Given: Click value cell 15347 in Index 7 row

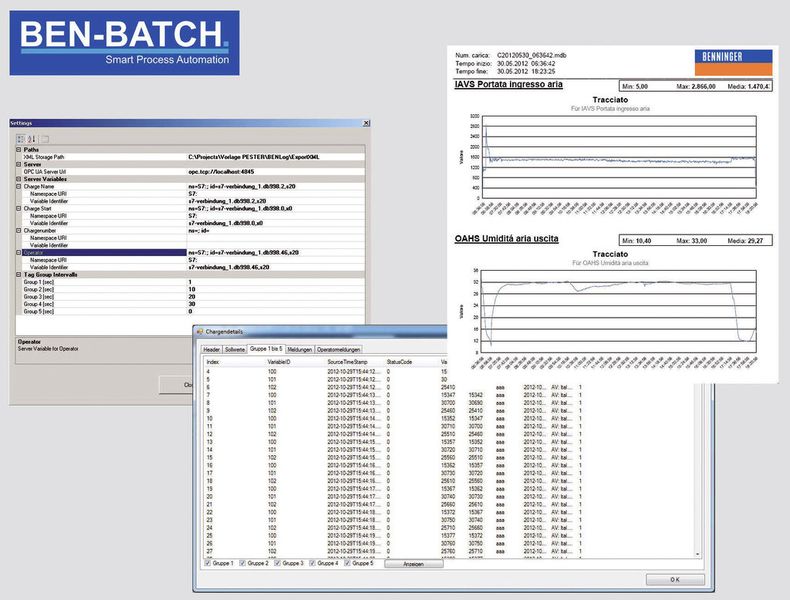Looking at the screenshot, I should [x=448, y=395].
